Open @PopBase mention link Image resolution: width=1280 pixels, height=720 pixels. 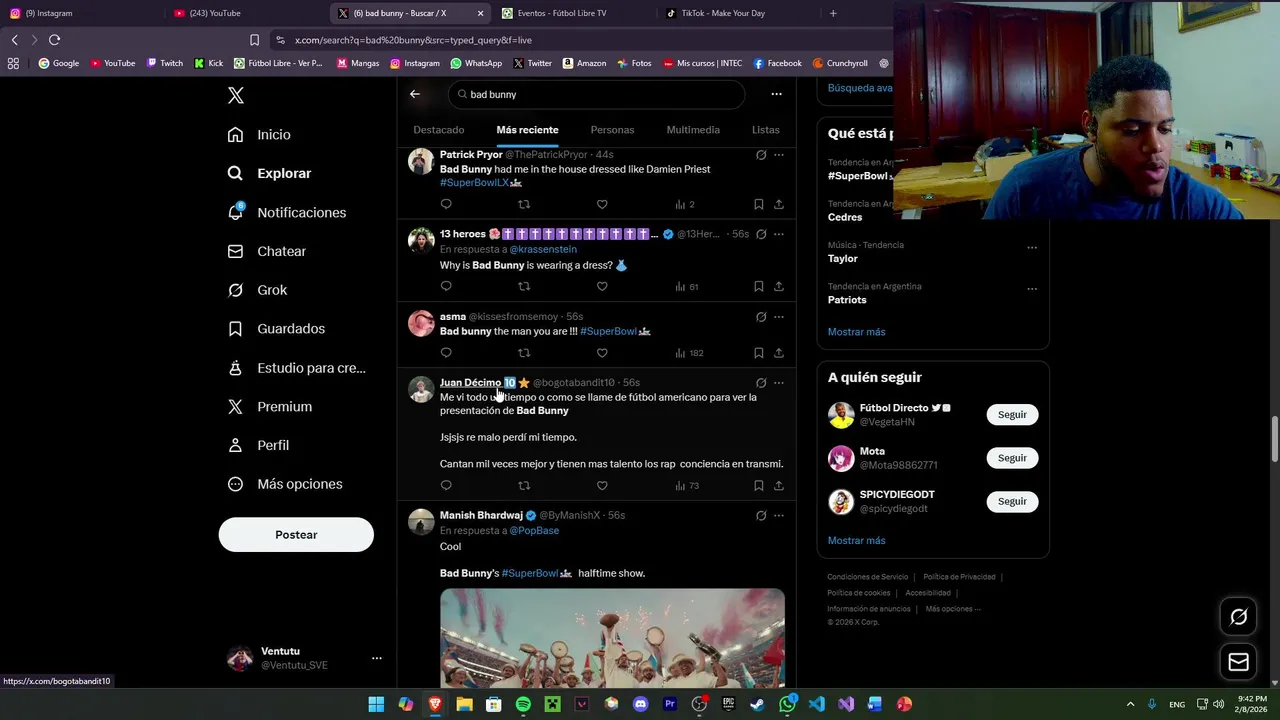[534, 530]
